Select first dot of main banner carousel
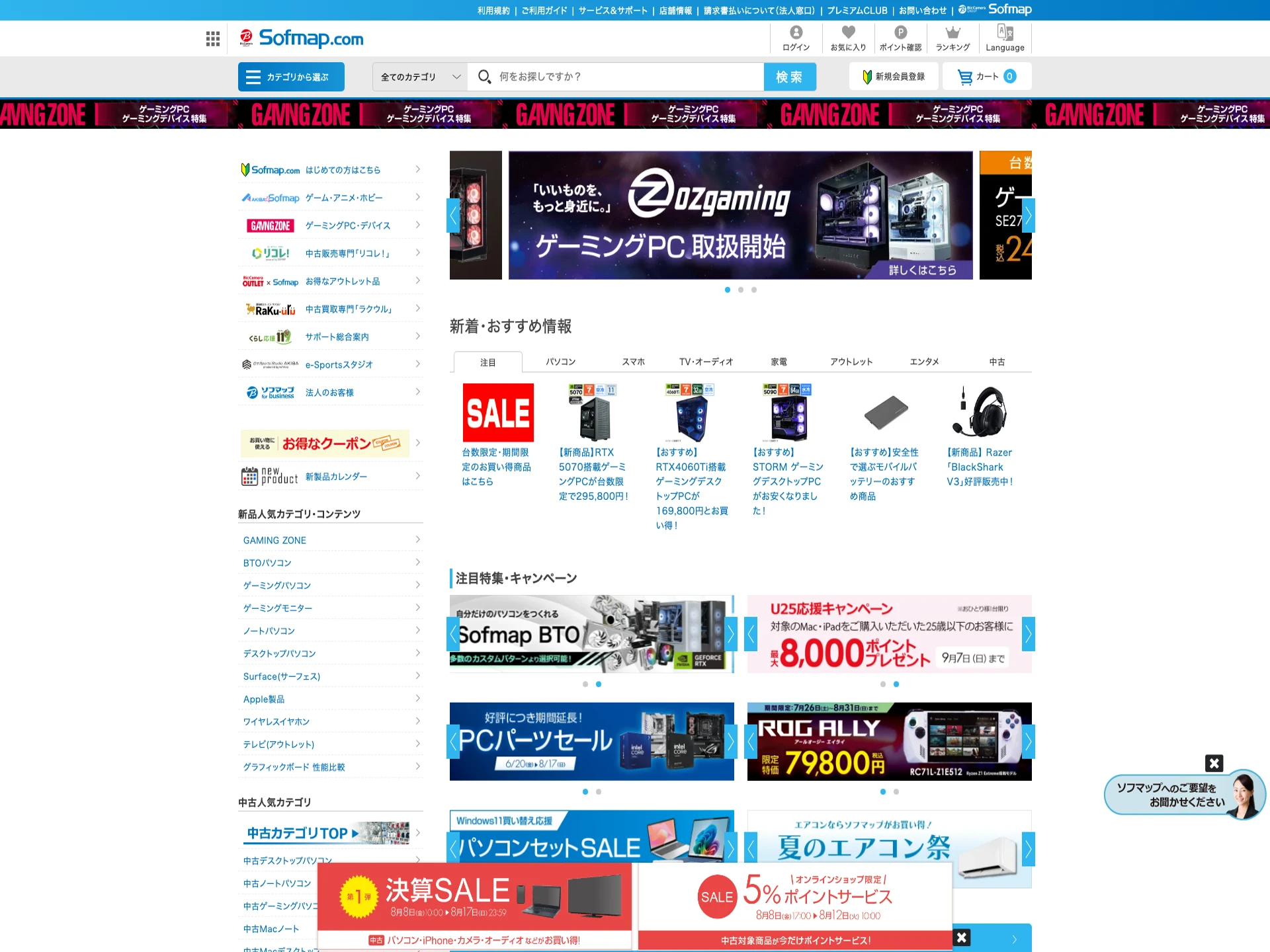Image resolution: width=1270 pixels, height=952 pixels. 728,290
